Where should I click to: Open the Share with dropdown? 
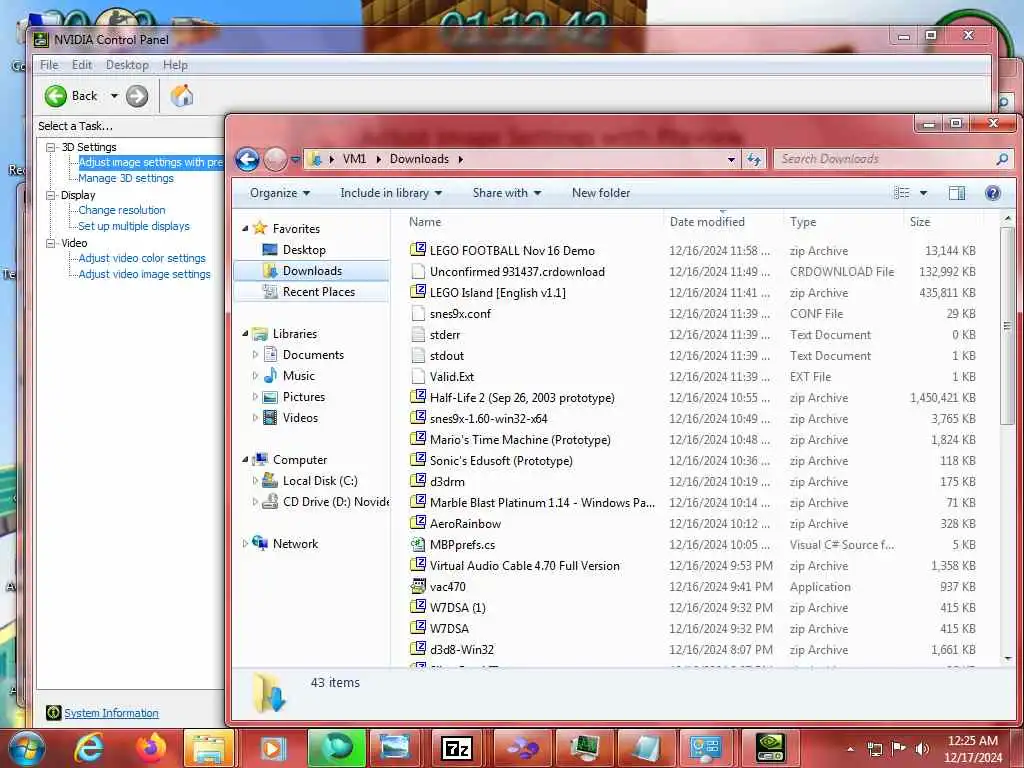coord(507,193)
